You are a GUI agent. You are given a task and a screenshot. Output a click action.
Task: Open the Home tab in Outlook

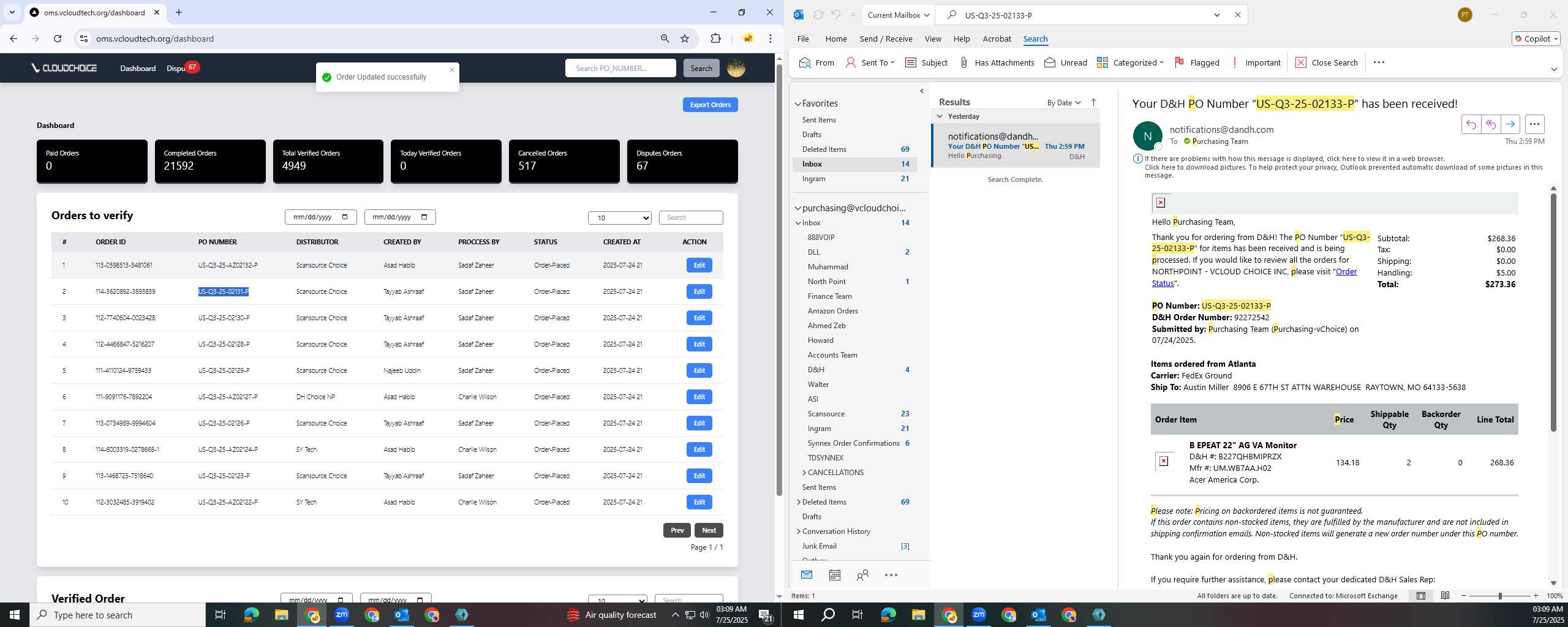(x=836, y=39)
